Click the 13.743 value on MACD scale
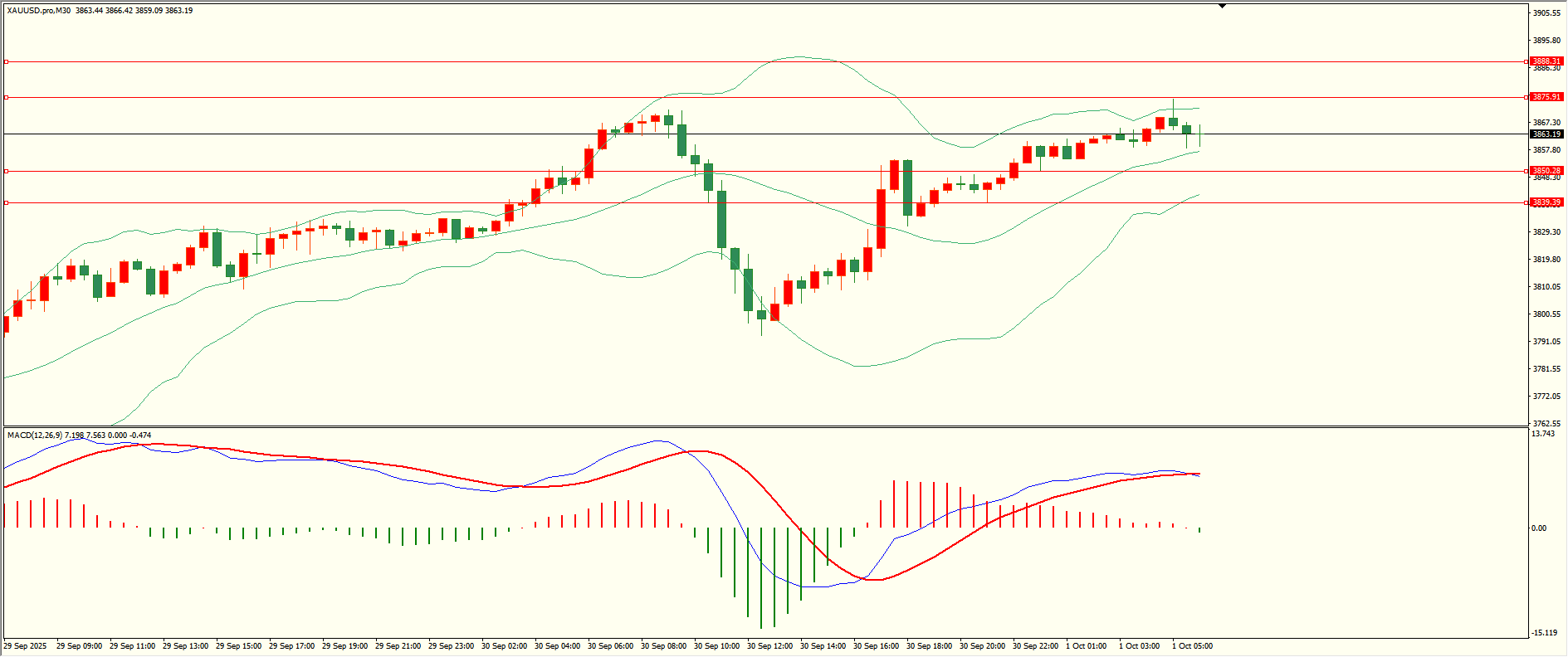This screenshot has height=657, width=1568. 1543,434
